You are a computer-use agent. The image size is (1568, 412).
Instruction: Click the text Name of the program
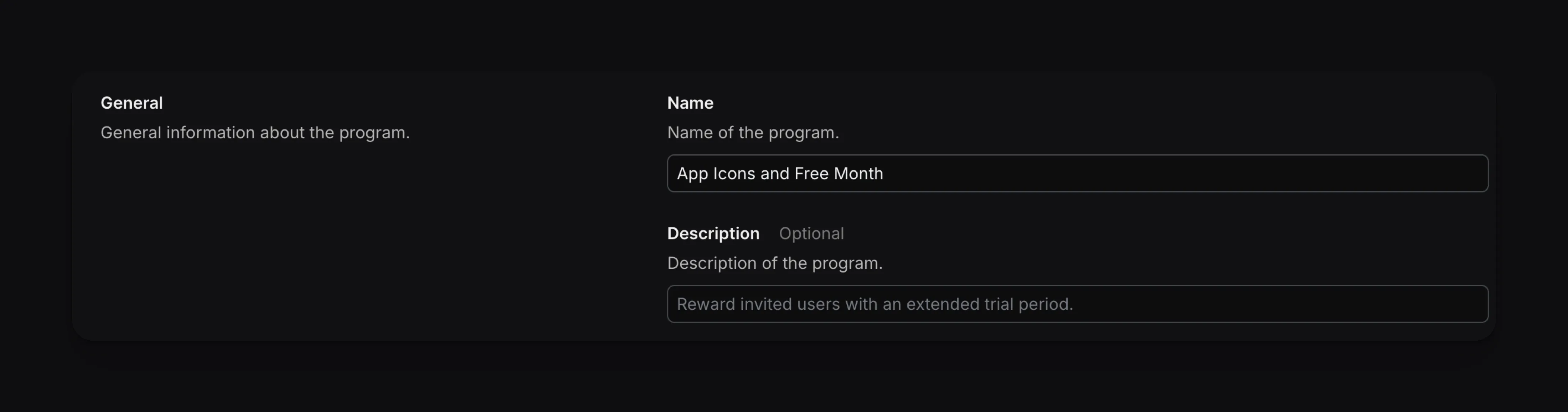point(754,132)
